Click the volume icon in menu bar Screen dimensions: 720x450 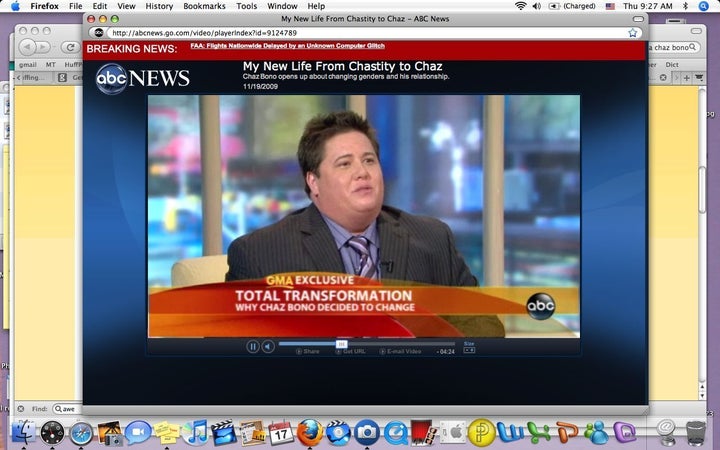(536, 6)
